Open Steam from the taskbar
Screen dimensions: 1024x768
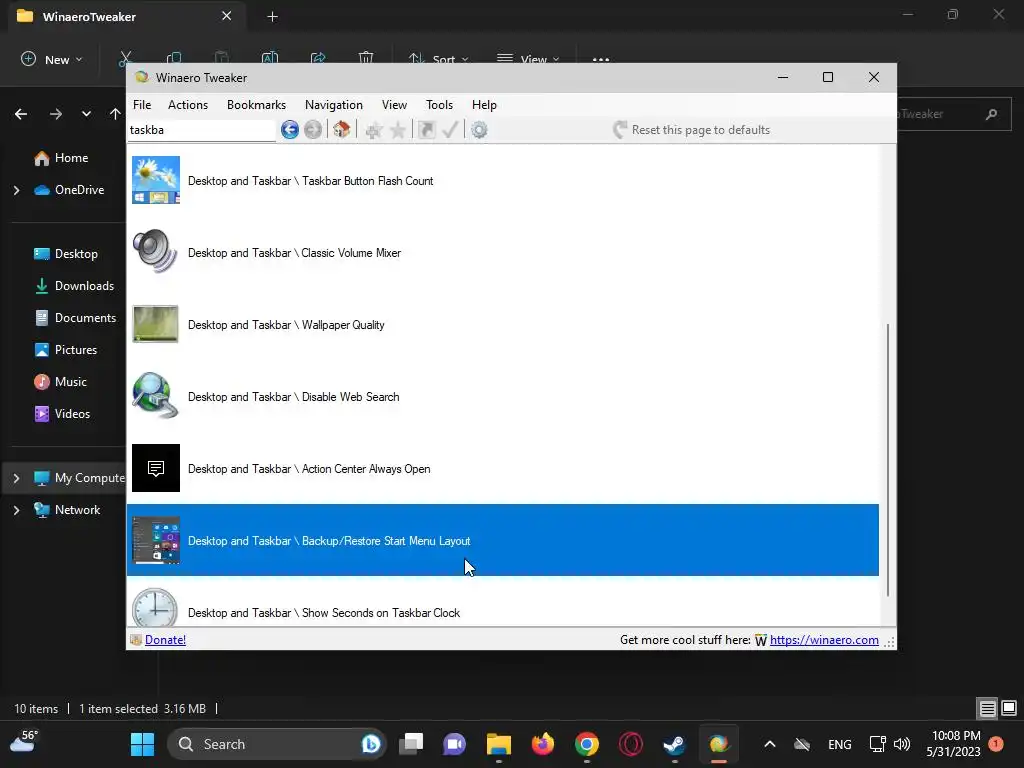(x=674, y=744)
